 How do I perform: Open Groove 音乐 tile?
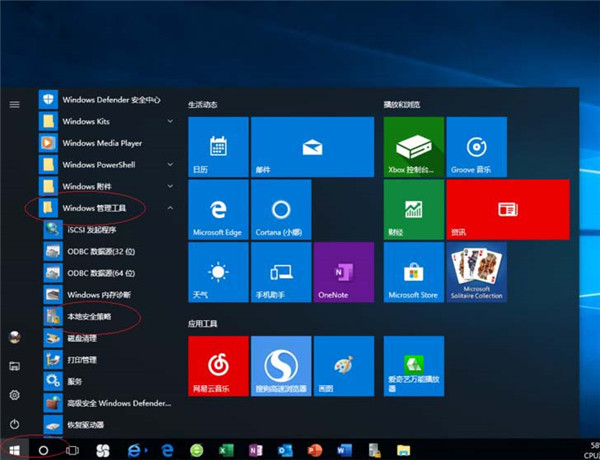pos(476,146)
